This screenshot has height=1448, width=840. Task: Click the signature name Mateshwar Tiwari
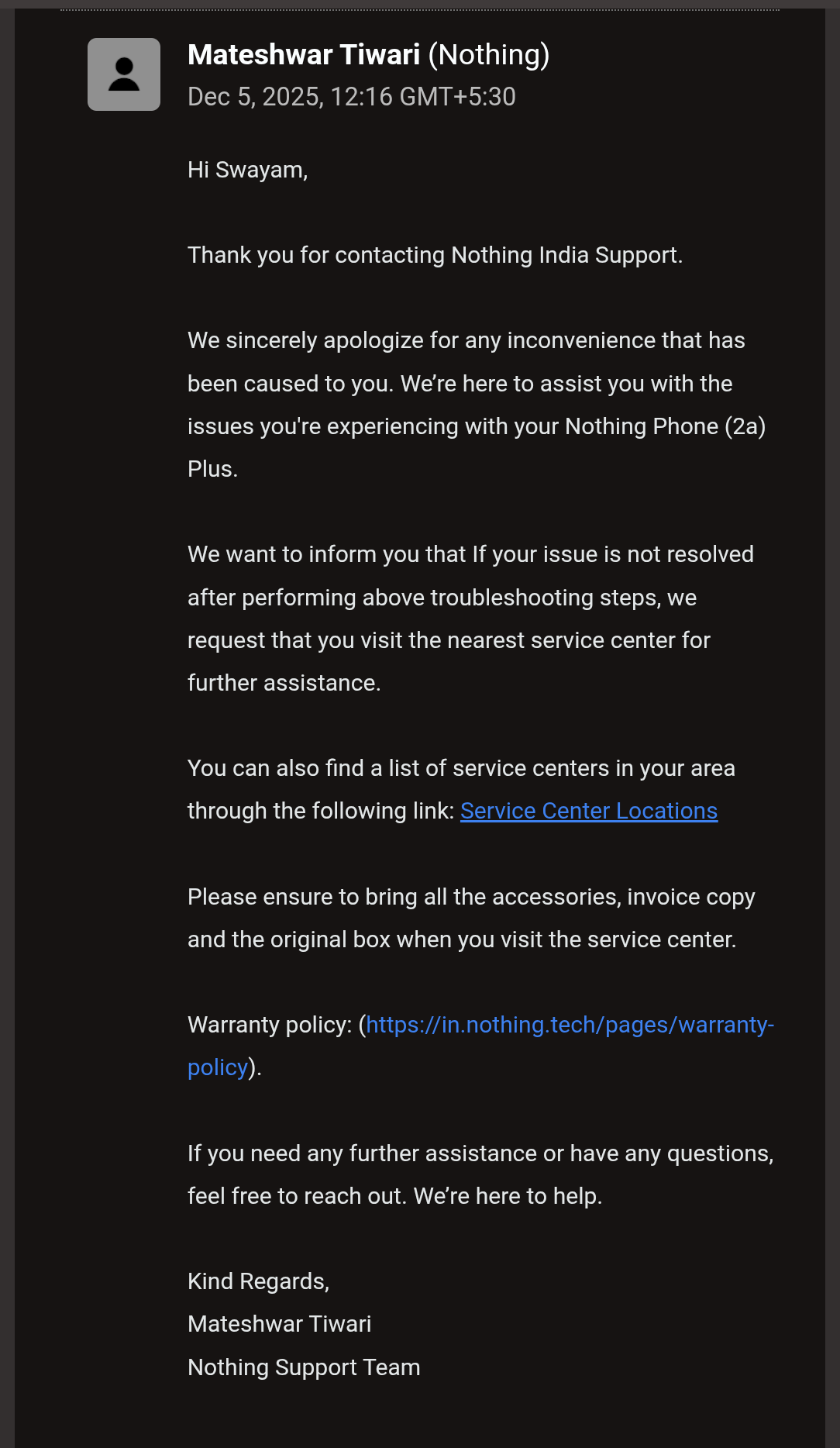point(280,1324)
